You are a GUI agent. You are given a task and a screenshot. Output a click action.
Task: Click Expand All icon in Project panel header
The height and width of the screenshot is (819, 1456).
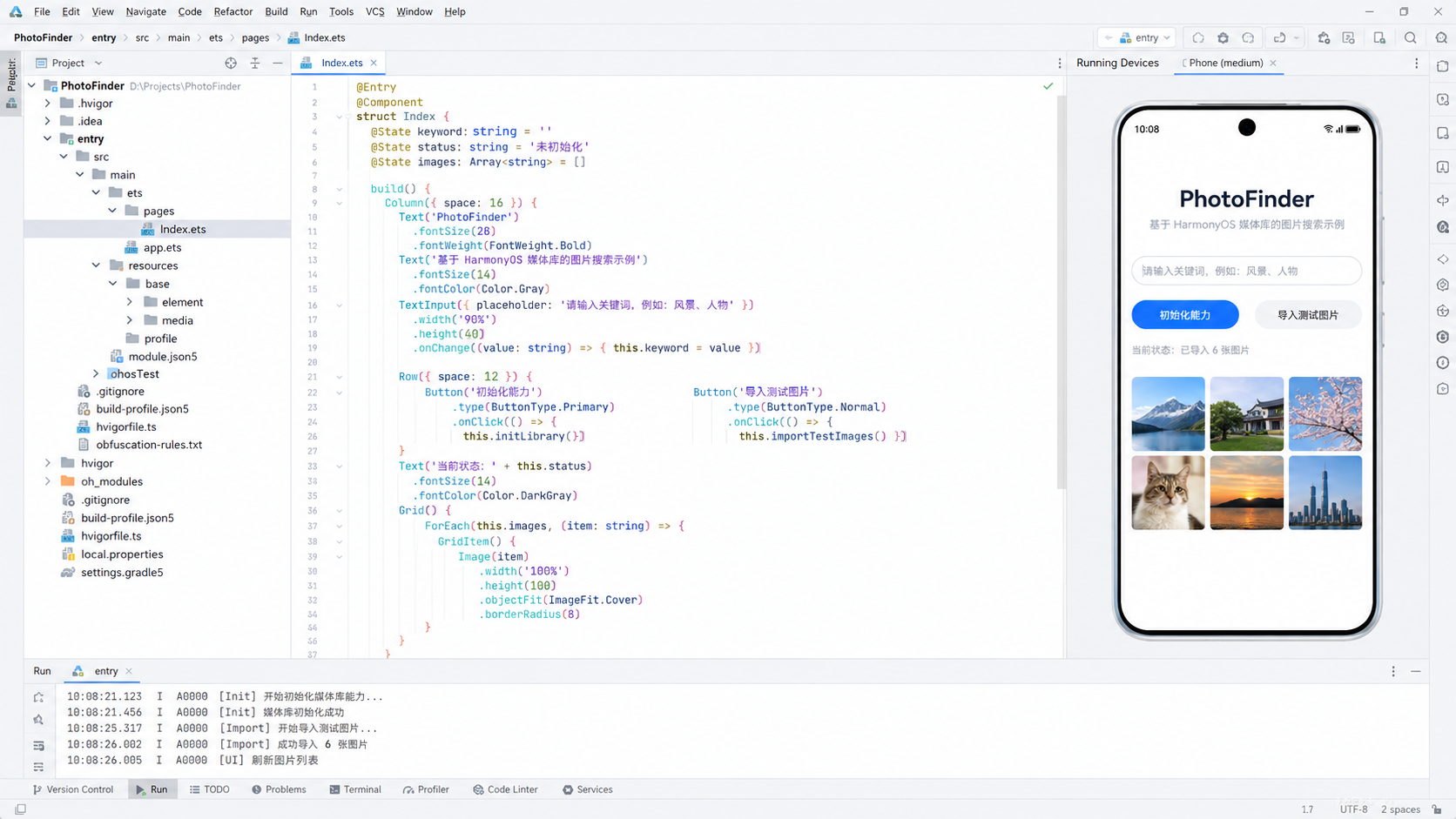pos(255,63)
